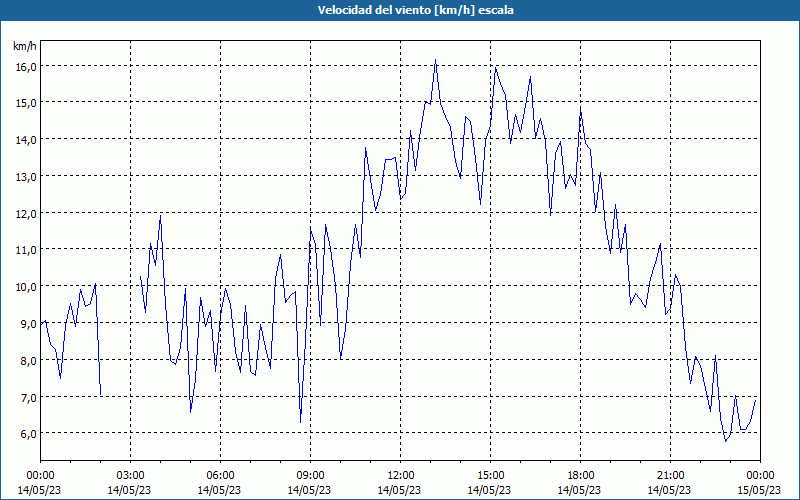
Task: Click the 06:00 time axis label
Action: pos(220,476)
